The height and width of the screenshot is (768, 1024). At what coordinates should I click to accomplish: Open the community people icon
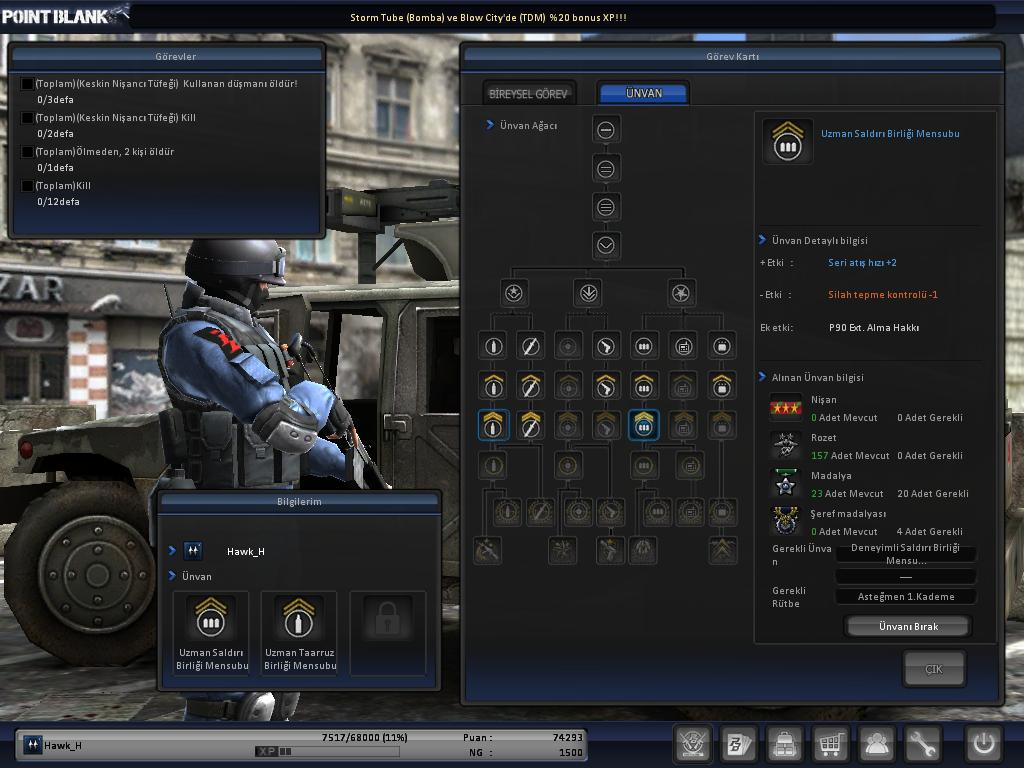pos(876,744)
